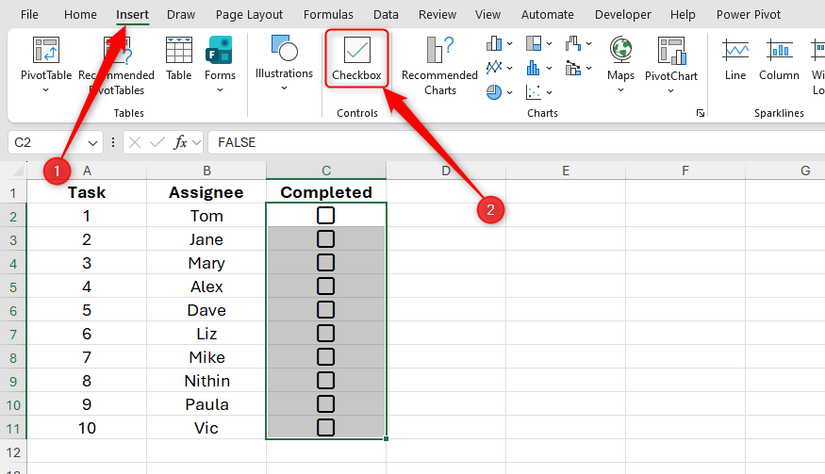Expand the PivotChart dropdown arrow
This screenshot has height=474, width=825.
671,90
